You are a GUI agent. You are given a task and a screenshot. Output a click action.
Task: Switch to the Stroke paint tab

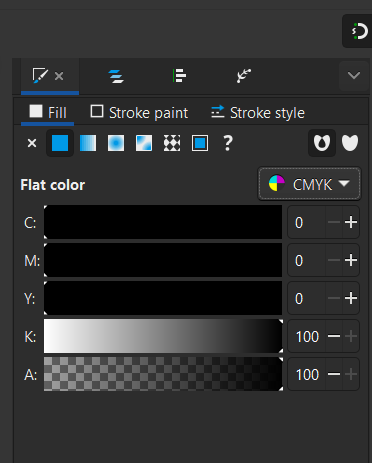139,113
